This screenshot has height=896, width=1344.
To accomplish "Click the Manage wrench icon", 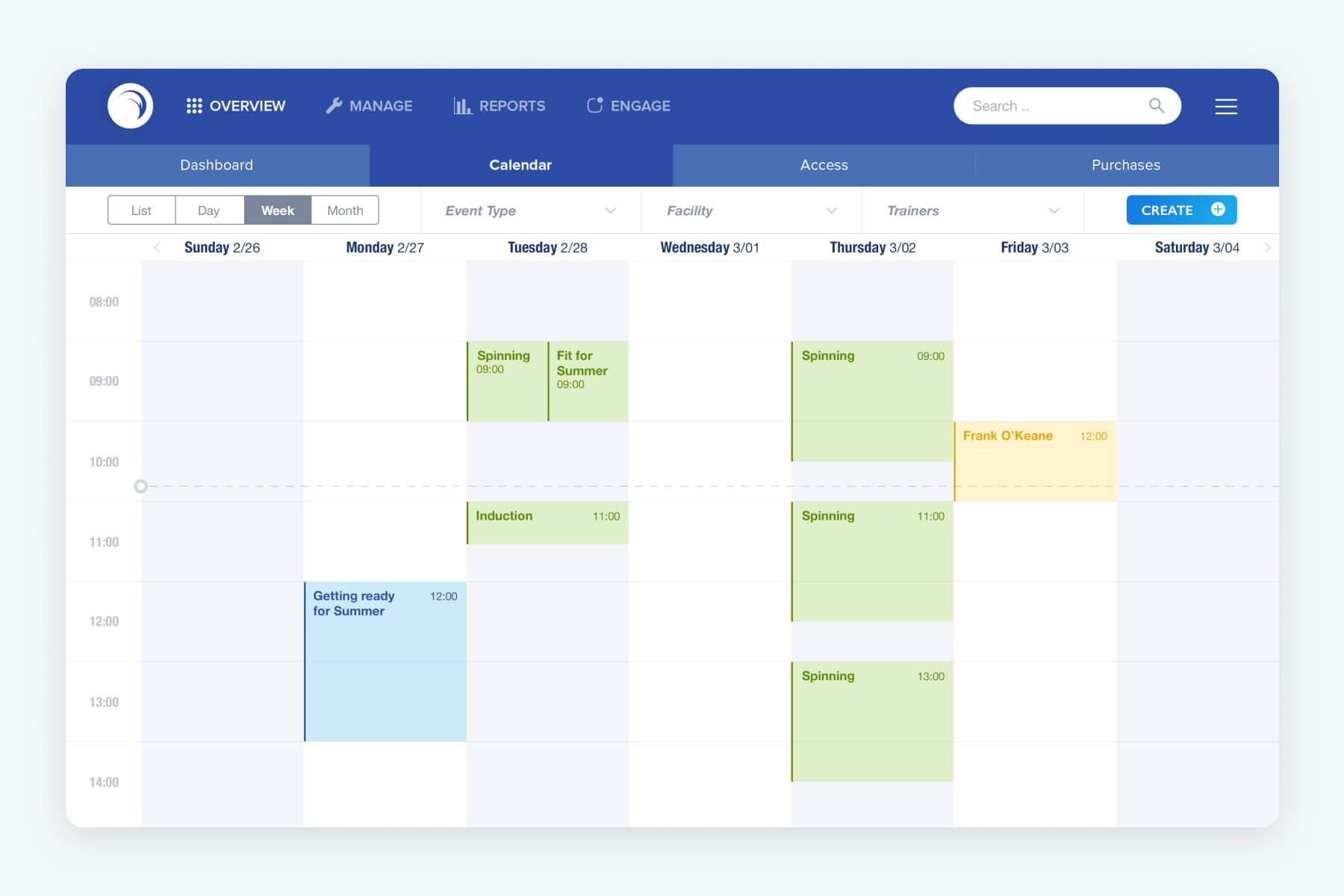I will click(x=334, y=106).
